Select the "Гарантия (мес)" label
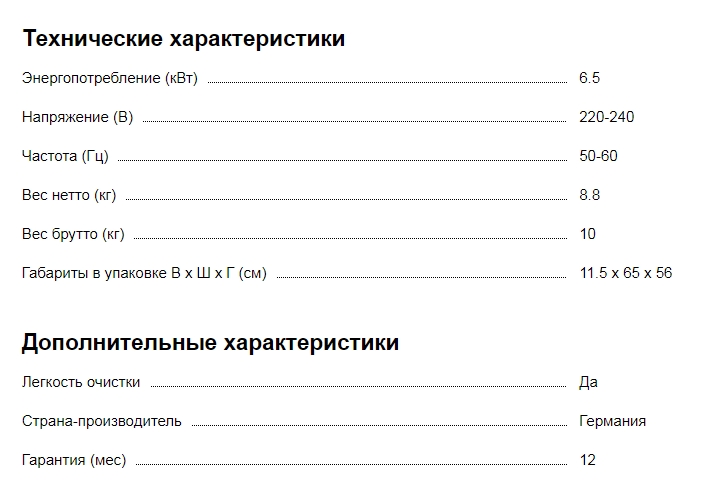 point(74,460)
